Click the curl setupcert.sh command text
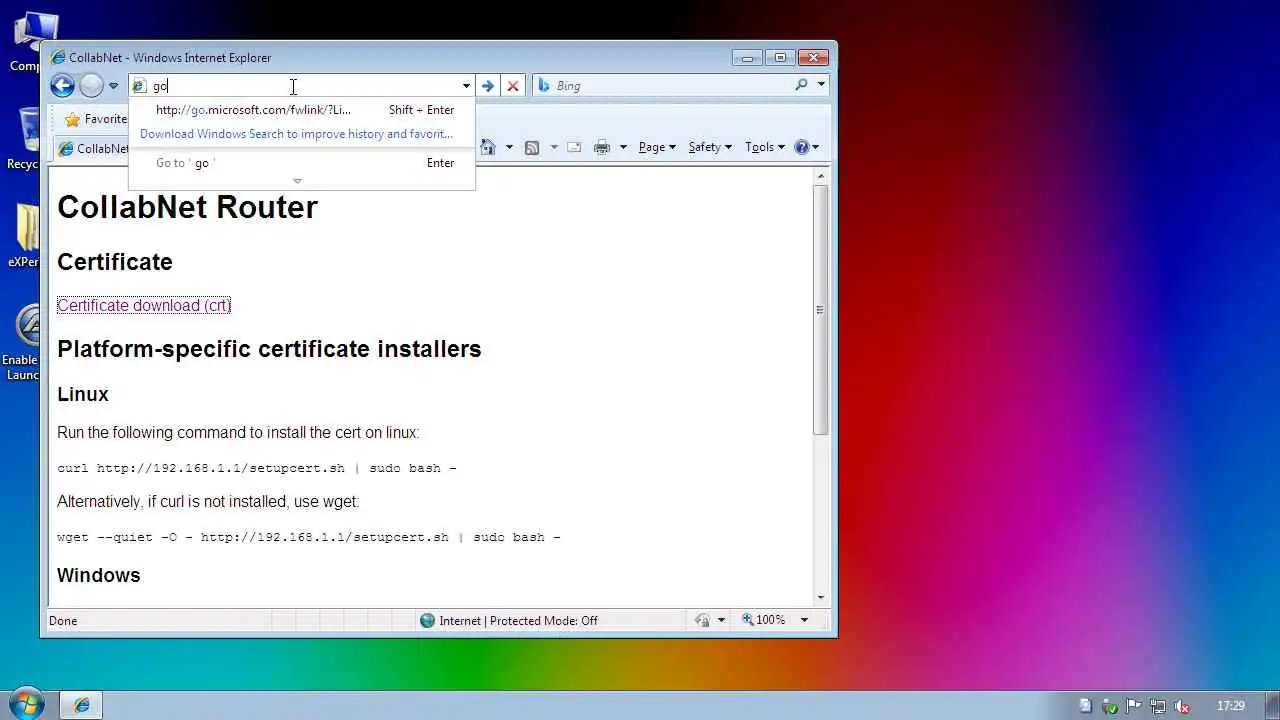1280x720 pixels. 257,468
